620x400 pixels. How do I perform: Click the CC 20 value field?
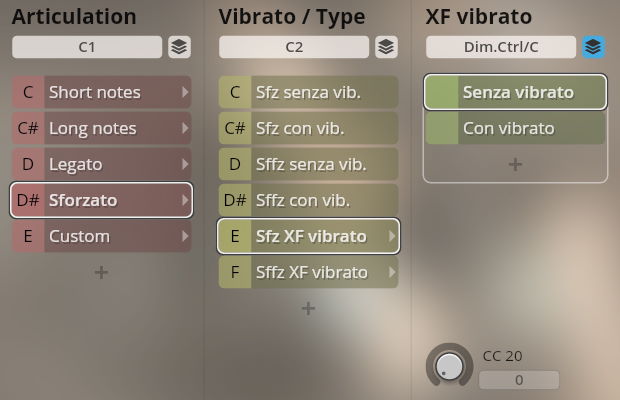519,380
